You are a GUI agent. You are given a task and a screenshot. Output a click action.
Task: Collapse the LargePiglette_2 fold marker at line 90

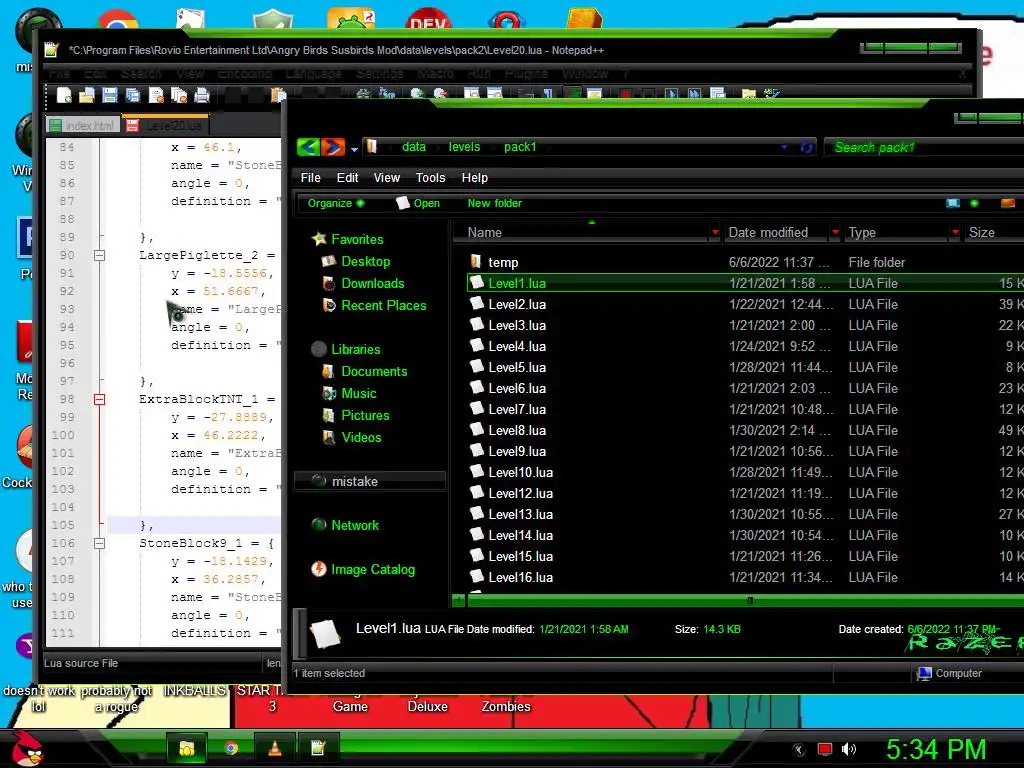pyautogui.click(x=99, y=255)
